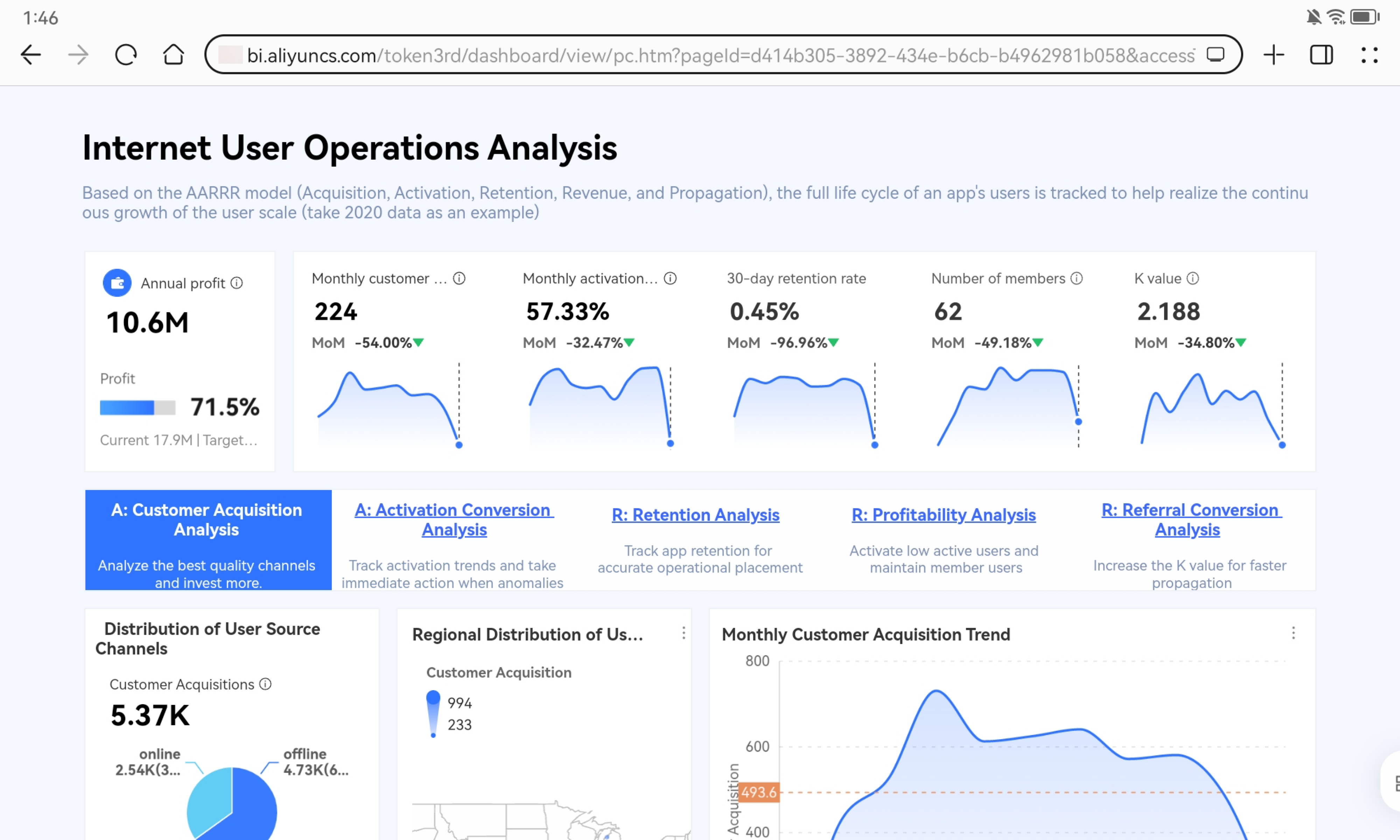Open the browser four-dot menu
1400x840 pixels.
click(x=1369, y=55)
